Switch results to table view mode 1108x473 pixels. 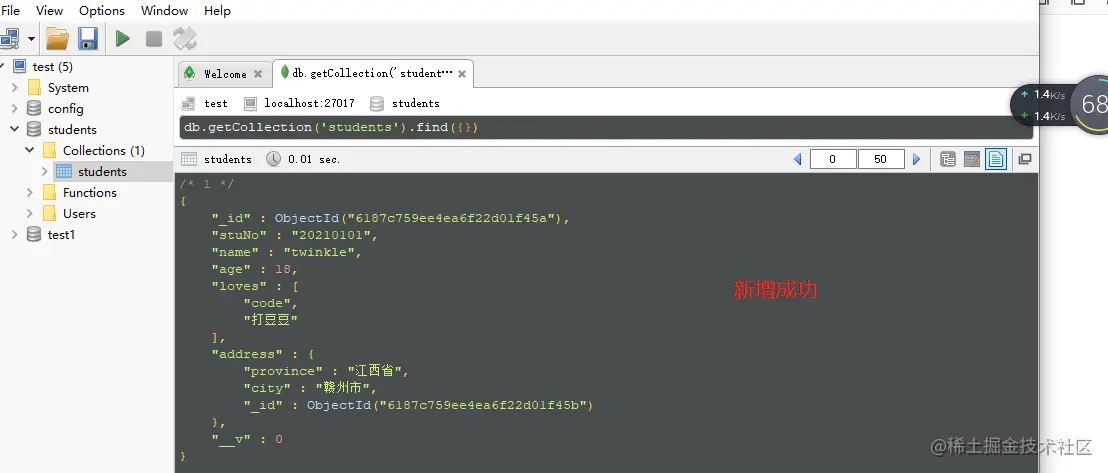coord(972,159)
